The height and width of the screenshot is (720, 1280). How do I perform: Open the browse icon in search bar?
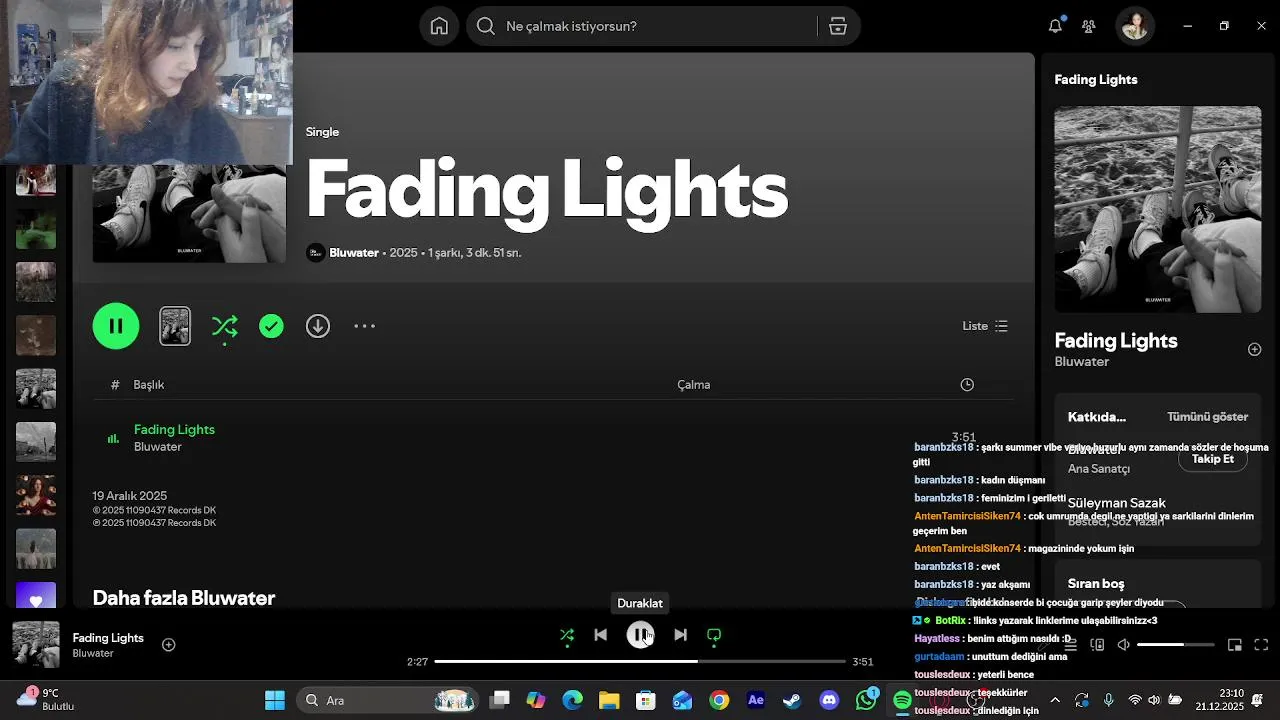pyautogui.click(x=838, y=26)
